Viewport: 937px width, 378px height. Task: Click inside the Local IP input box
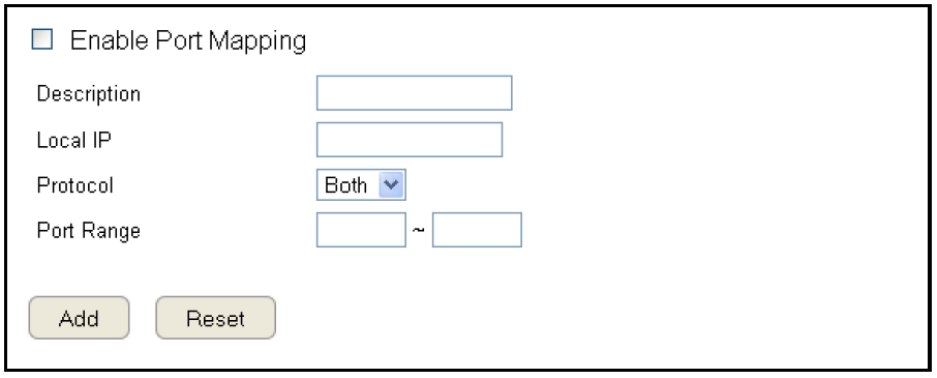coord(409,140)
